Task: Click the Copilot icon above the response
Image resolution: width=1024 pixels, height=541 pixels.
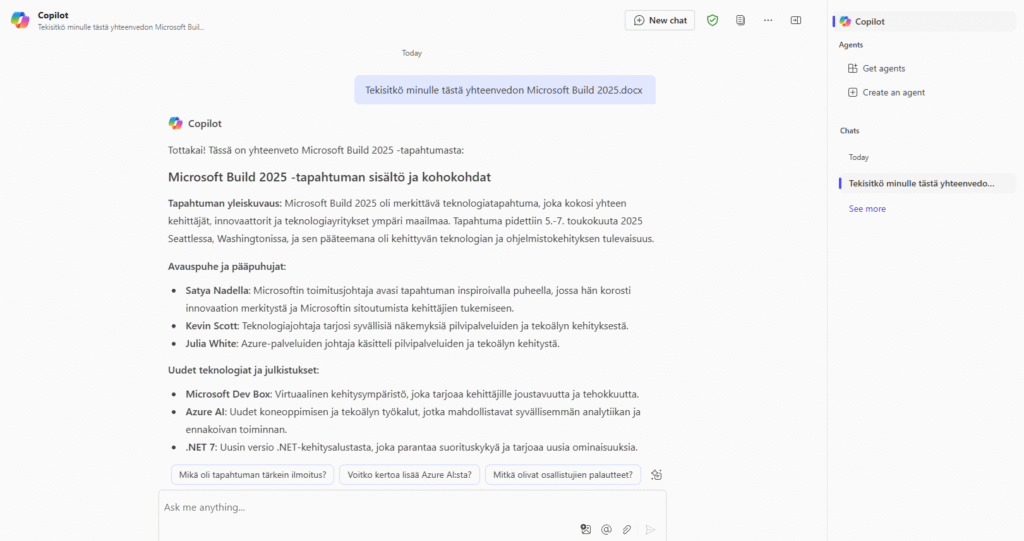Action: coord(176,123)
